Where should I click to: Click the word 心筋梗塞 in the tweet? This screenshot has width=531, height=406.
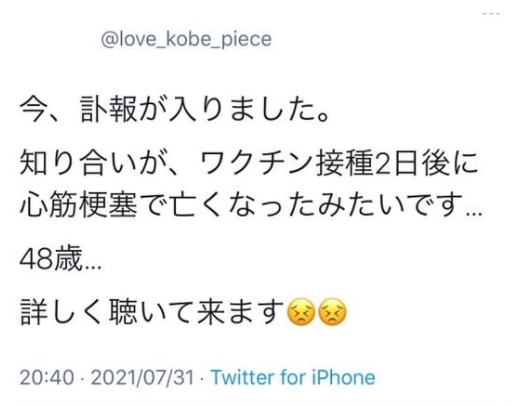(79, 205)
